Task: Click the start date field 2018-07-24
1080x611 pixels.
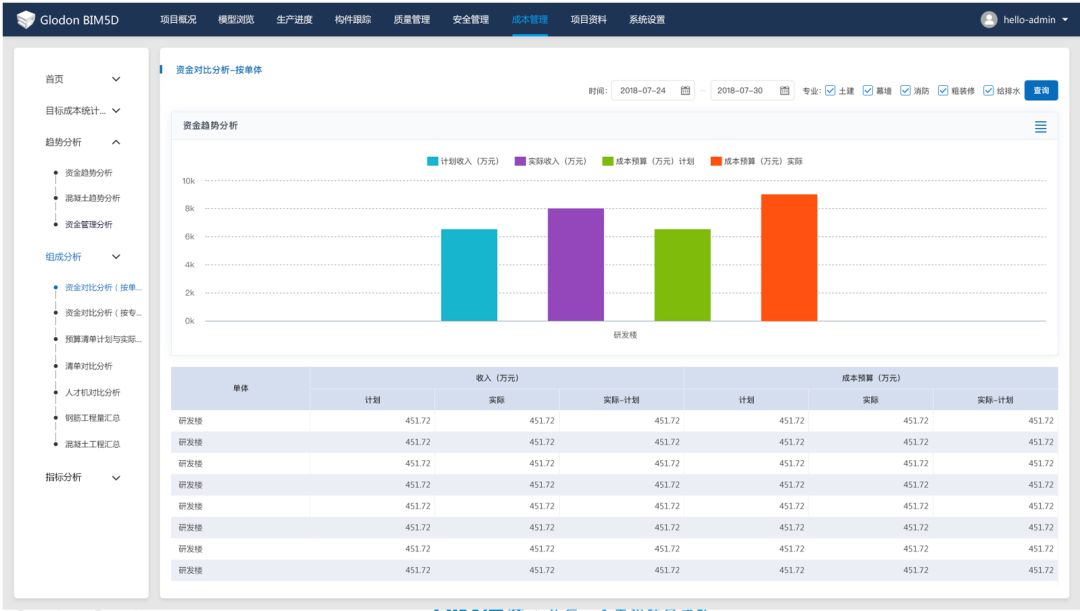Action: coord(643,90)
